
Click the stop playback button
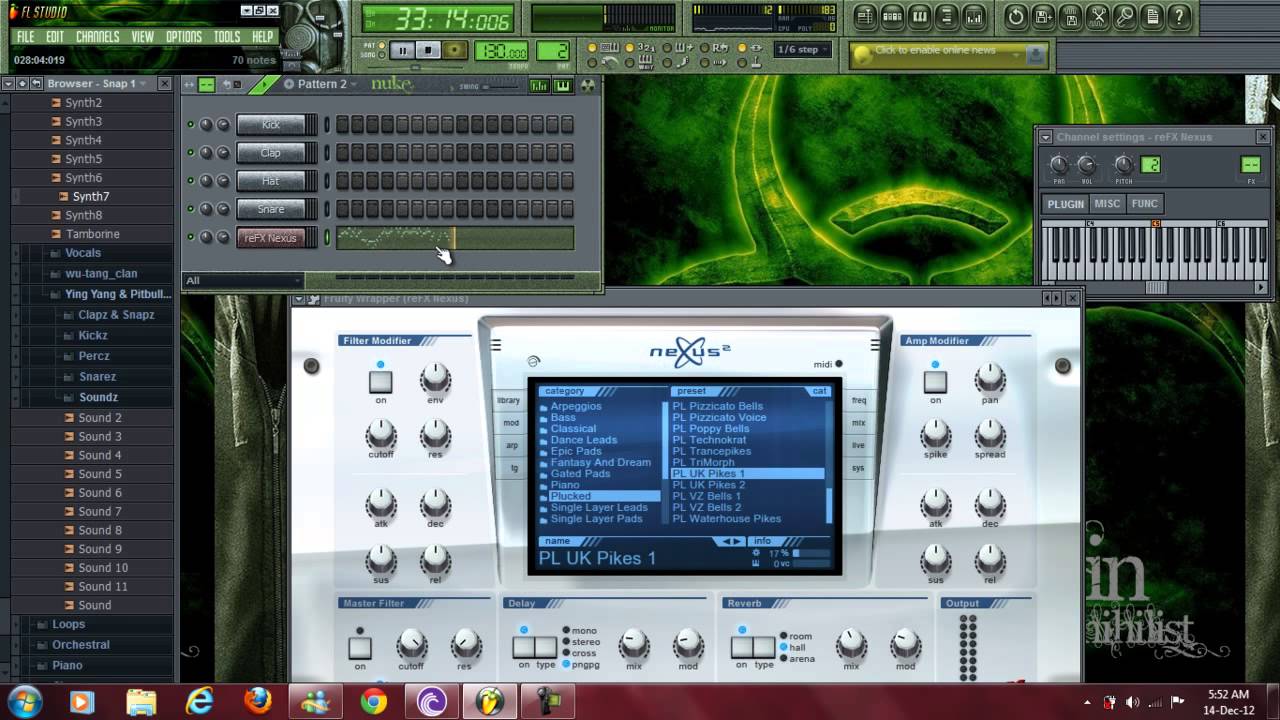click(x=428, y=50)
